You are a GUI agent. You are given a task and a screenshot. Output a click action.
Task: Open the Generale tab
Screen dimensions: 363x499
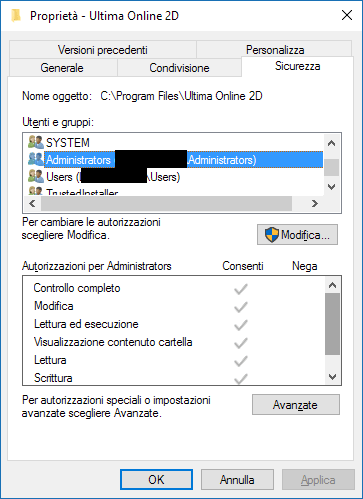click(63, 68)
